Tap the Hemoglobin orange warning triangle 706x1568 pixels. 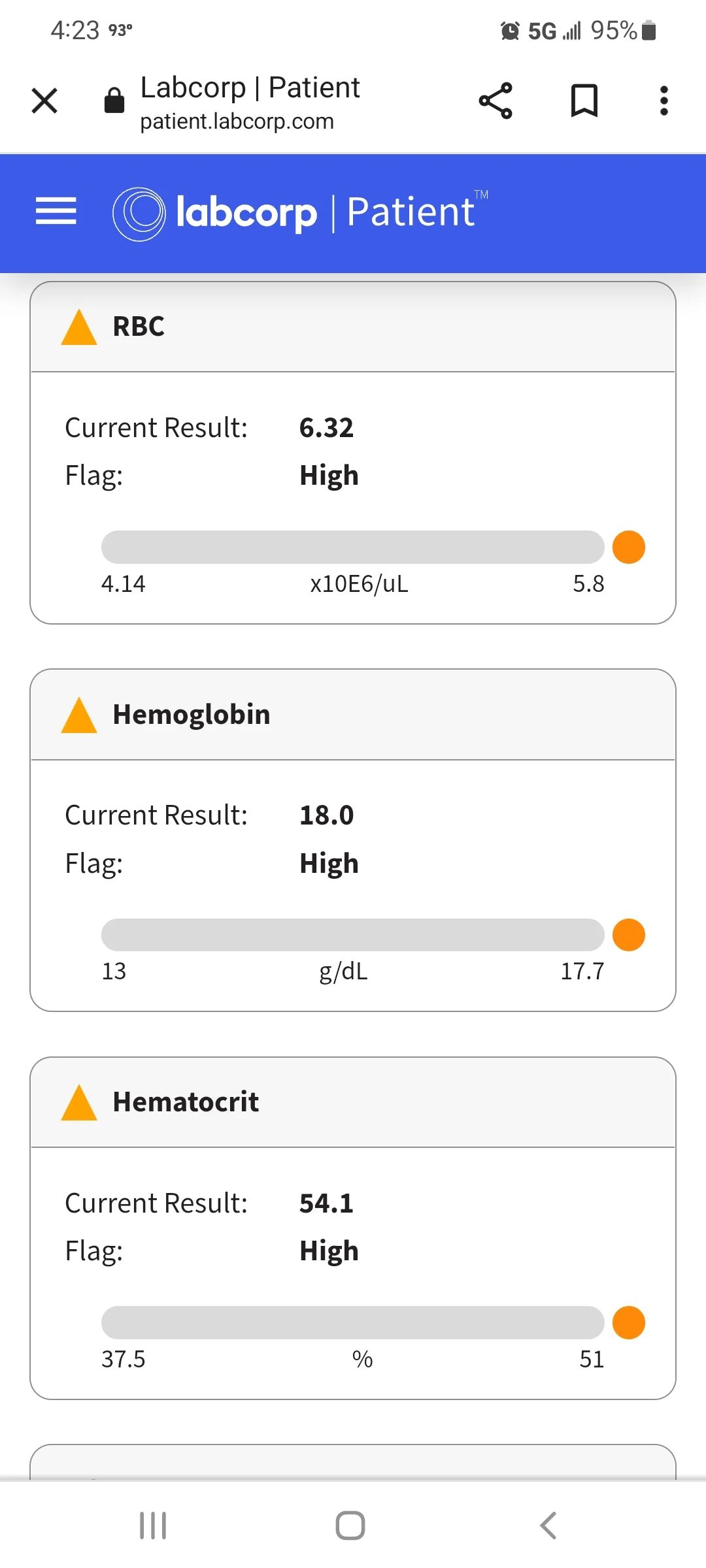click(79, 715)
